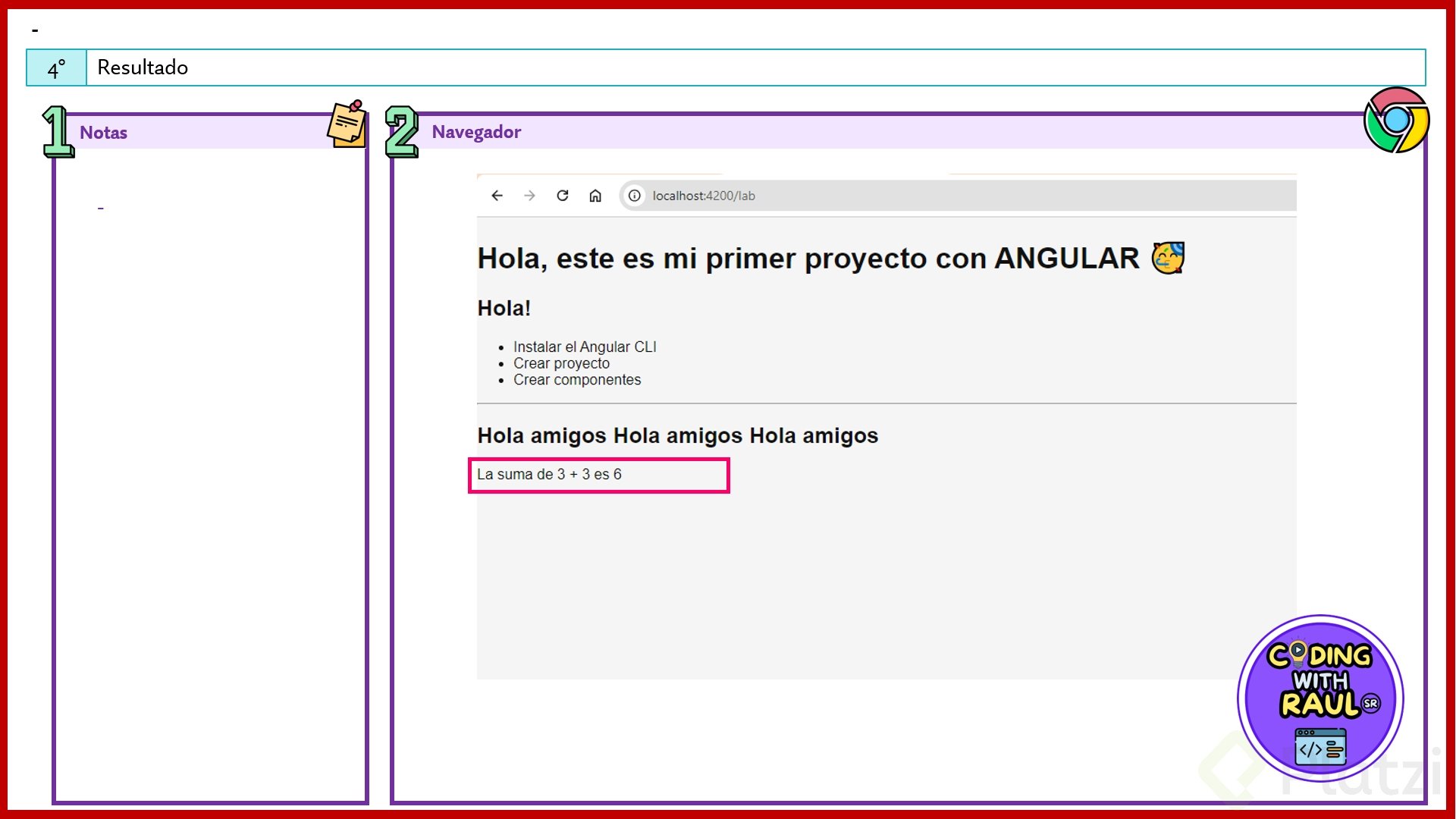Click the browser back arrow
Viewport: 1456px width, 819px height.
pyautogui.click(x=497, y=196)
